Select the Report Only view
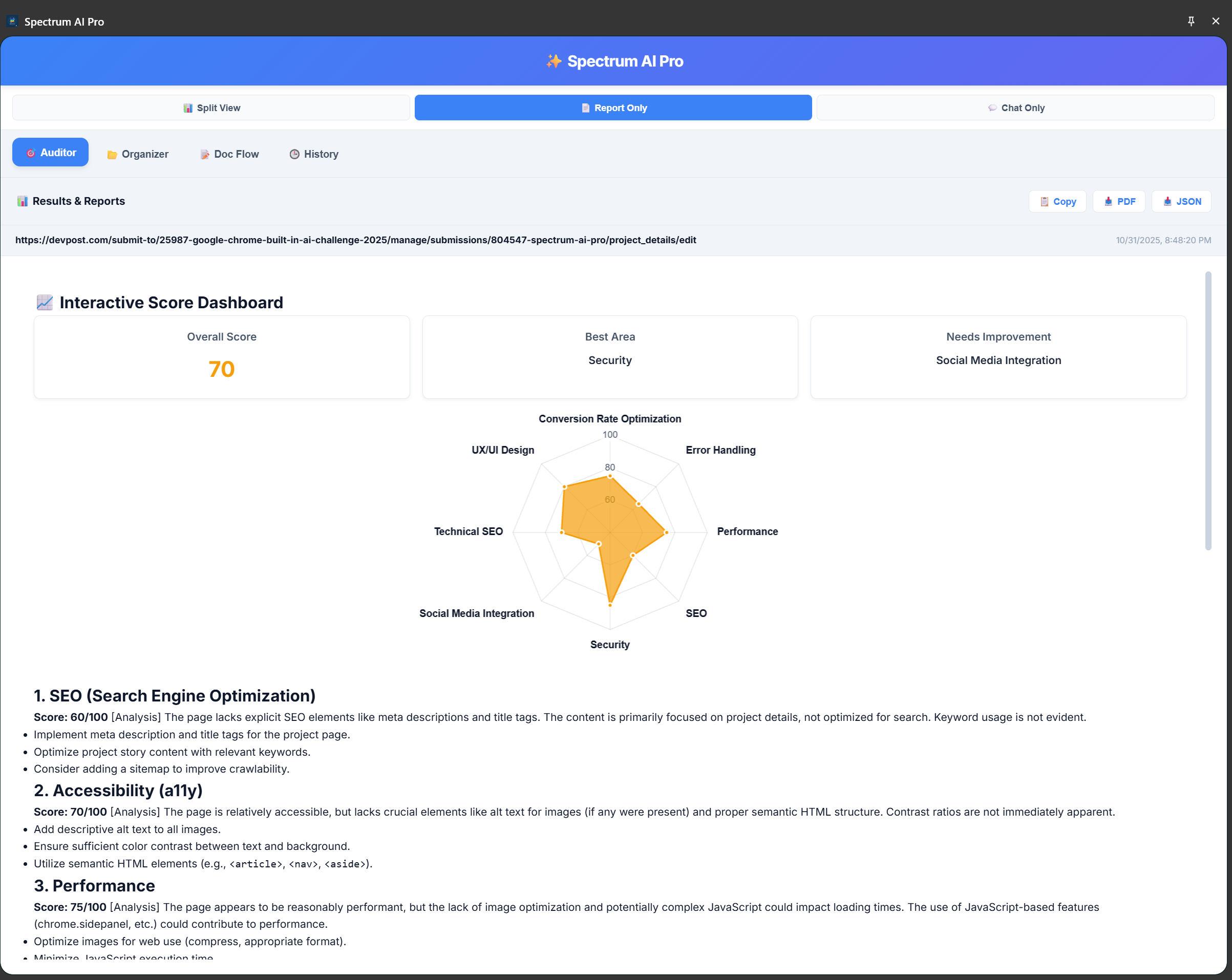 [x=613, y=108]
